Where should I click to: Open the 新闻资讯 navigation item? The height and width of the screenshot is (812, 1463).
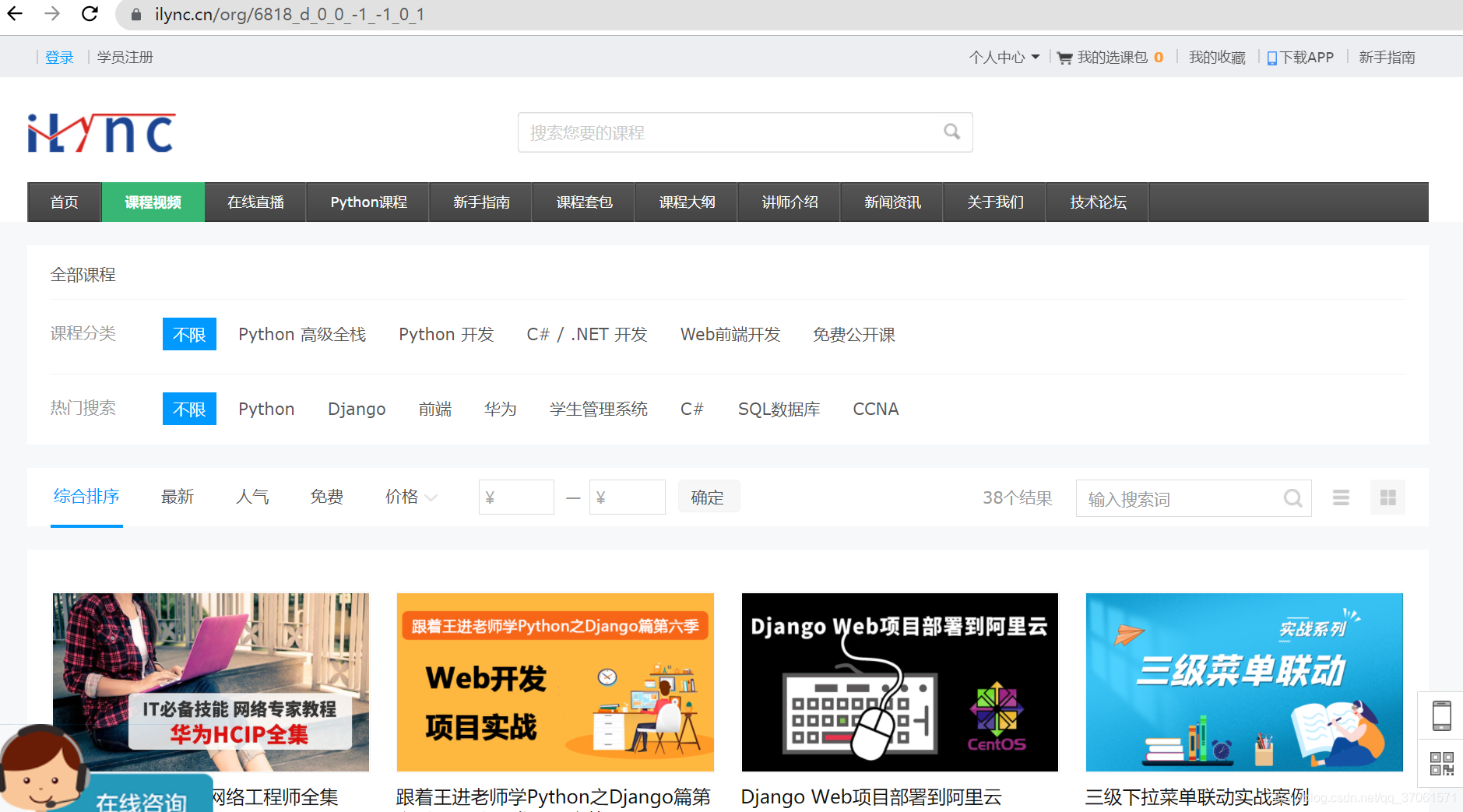pyautogui.click(x=892, y=202)
